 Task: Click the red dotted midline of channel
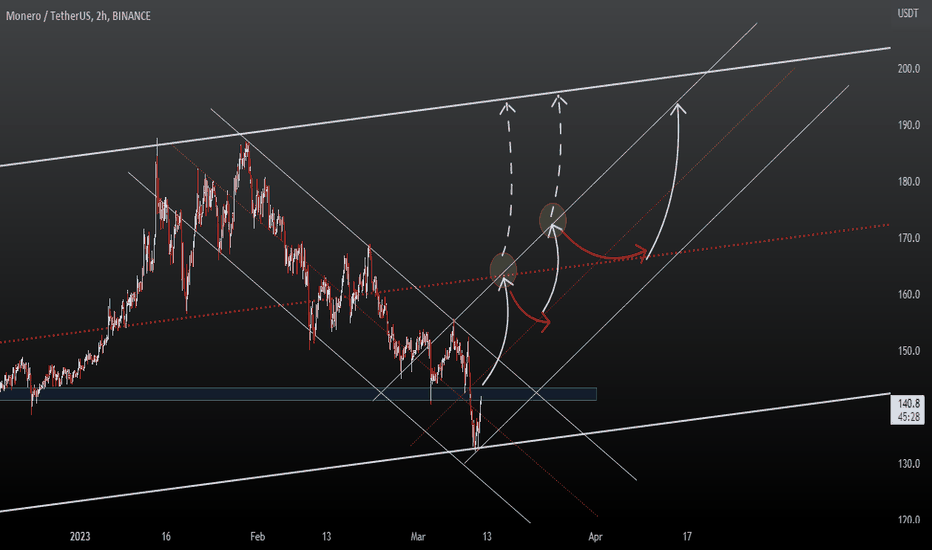pos(445,283)
